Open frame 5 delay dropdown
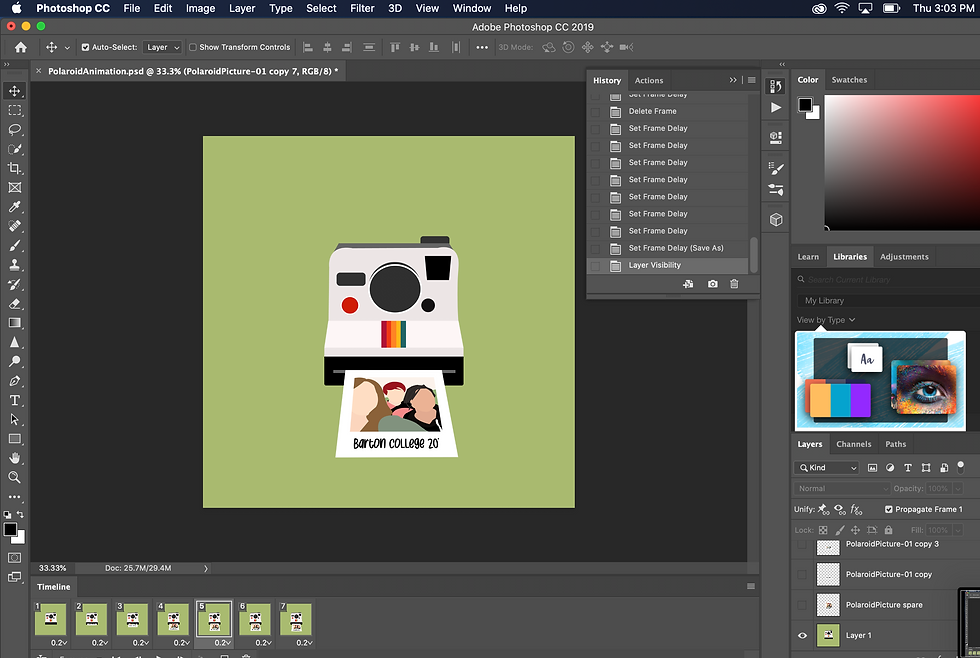Viewport: 980px width, 658px height. (223, 642)
